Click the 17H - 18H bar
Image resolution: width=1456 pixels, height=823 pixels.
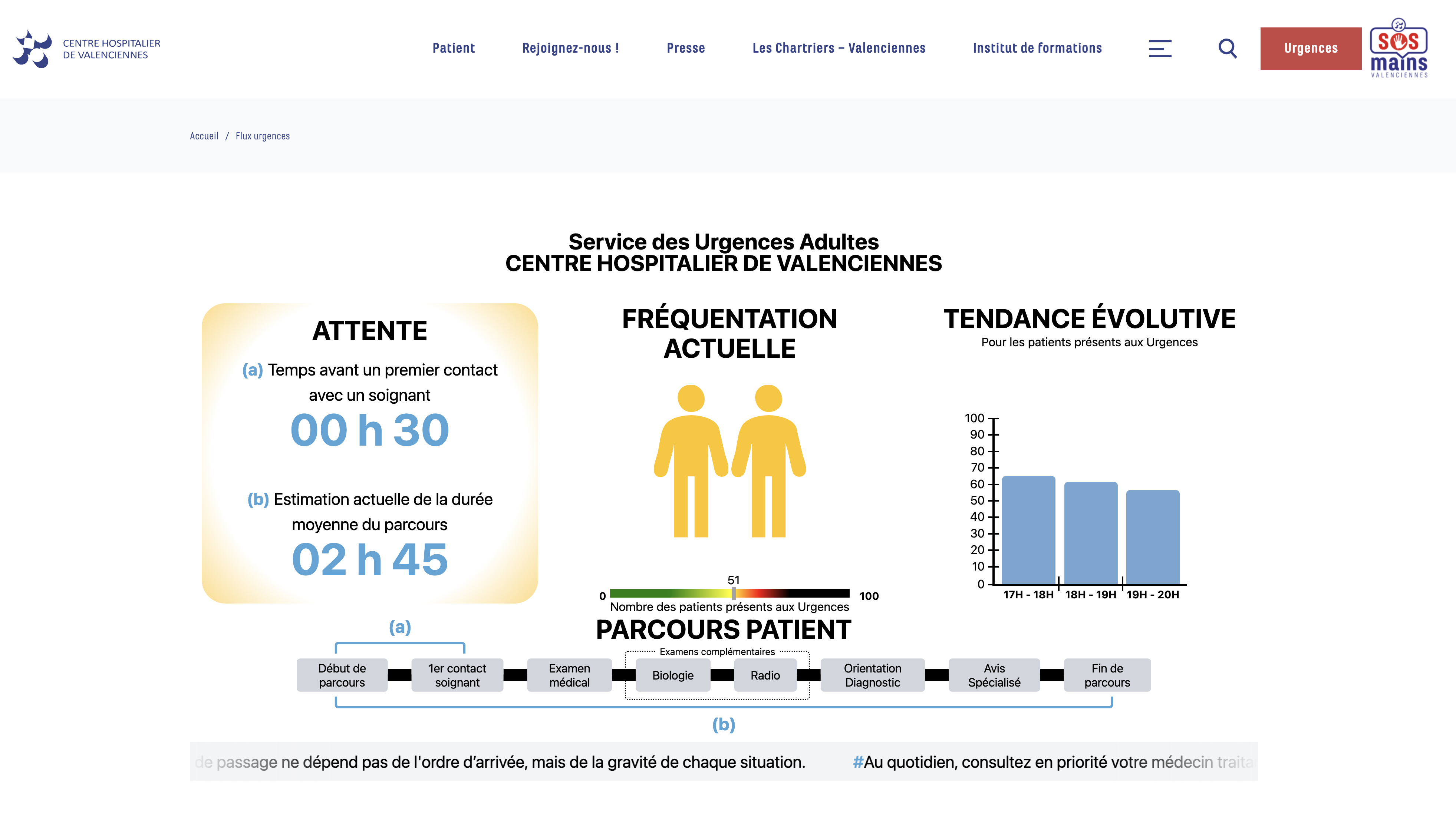click(1028, 530)
